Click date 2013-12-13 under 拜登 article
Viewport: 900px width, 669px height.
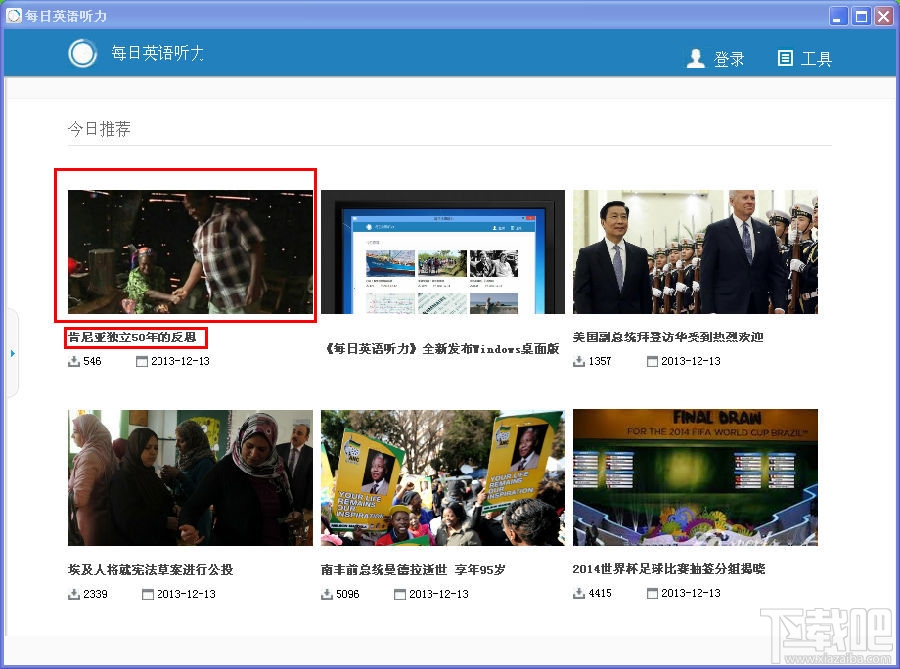[x=690, y=361]
